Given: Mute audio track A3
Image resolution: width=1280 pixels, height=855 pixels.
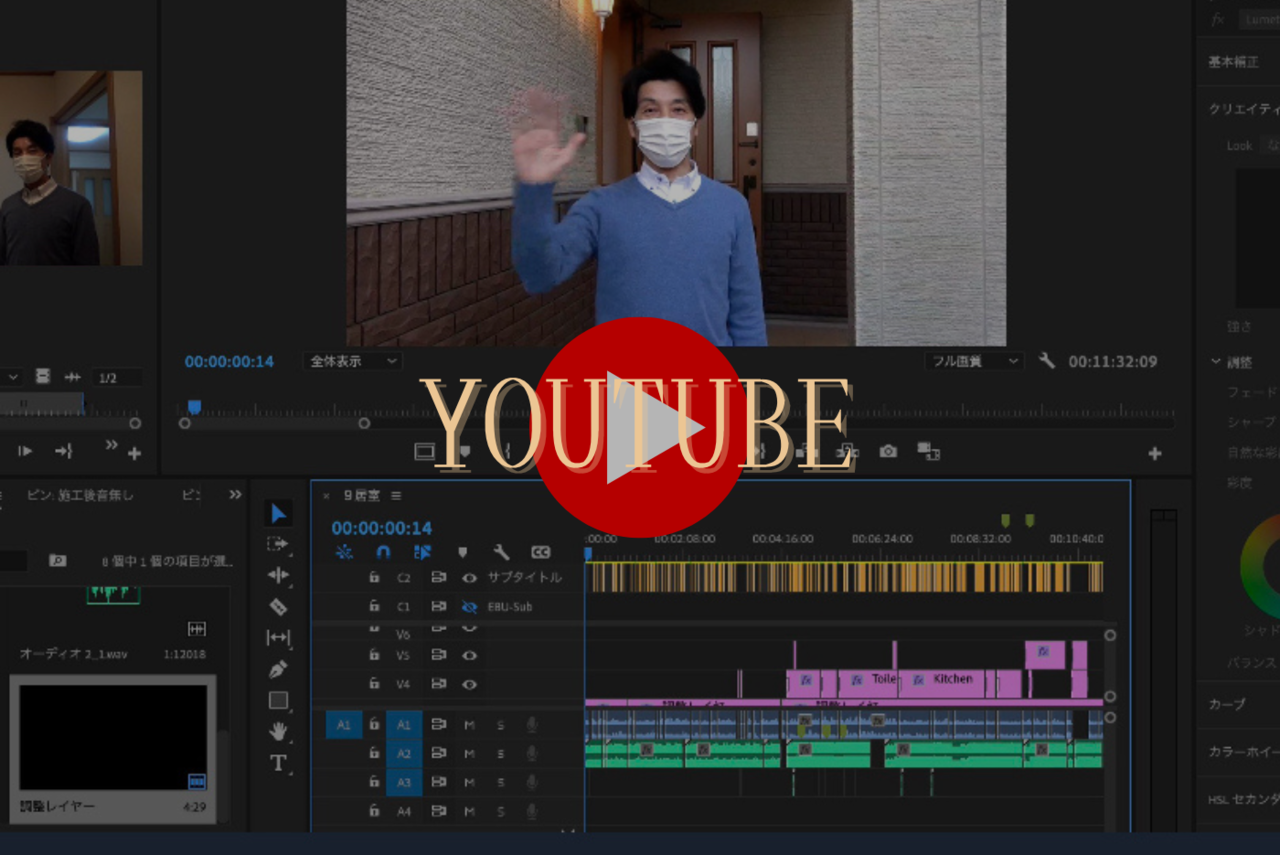Looking at the screenshot, I should (x=469, y=782).
